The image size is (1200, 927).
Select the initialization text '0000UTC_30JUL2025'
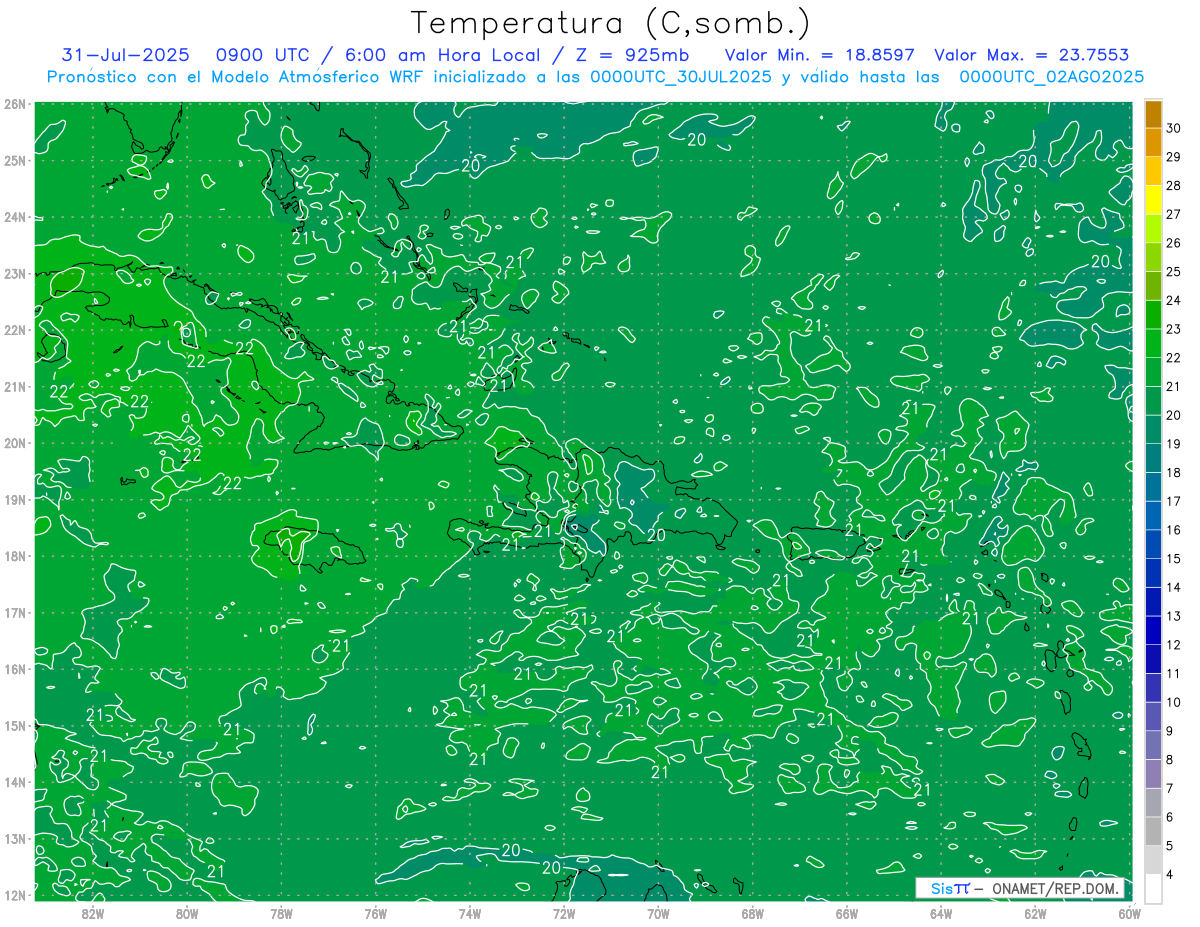(681, 76)
